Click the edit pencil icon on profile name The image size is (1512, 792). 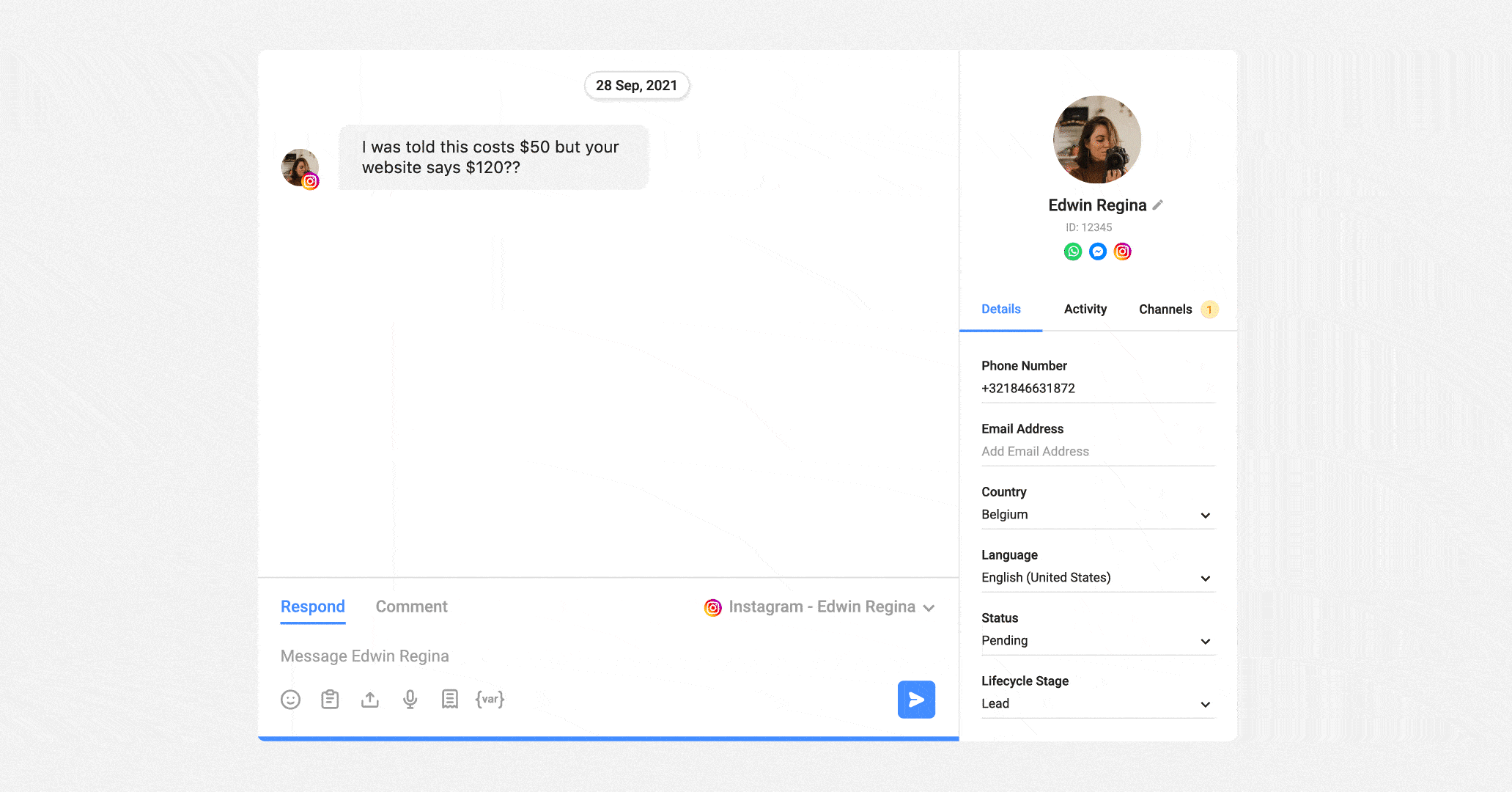click(1156, 204)
